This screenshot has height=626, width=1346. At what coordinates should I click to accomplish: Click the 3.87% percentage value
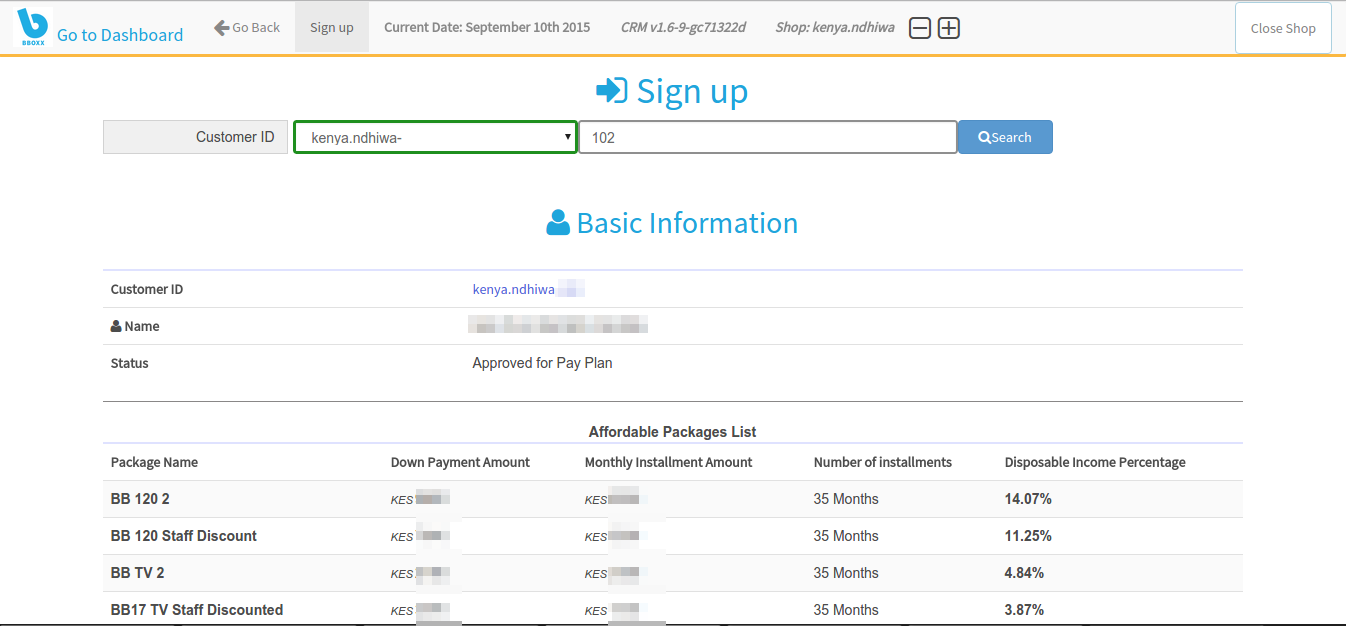tap(1024, 610)
